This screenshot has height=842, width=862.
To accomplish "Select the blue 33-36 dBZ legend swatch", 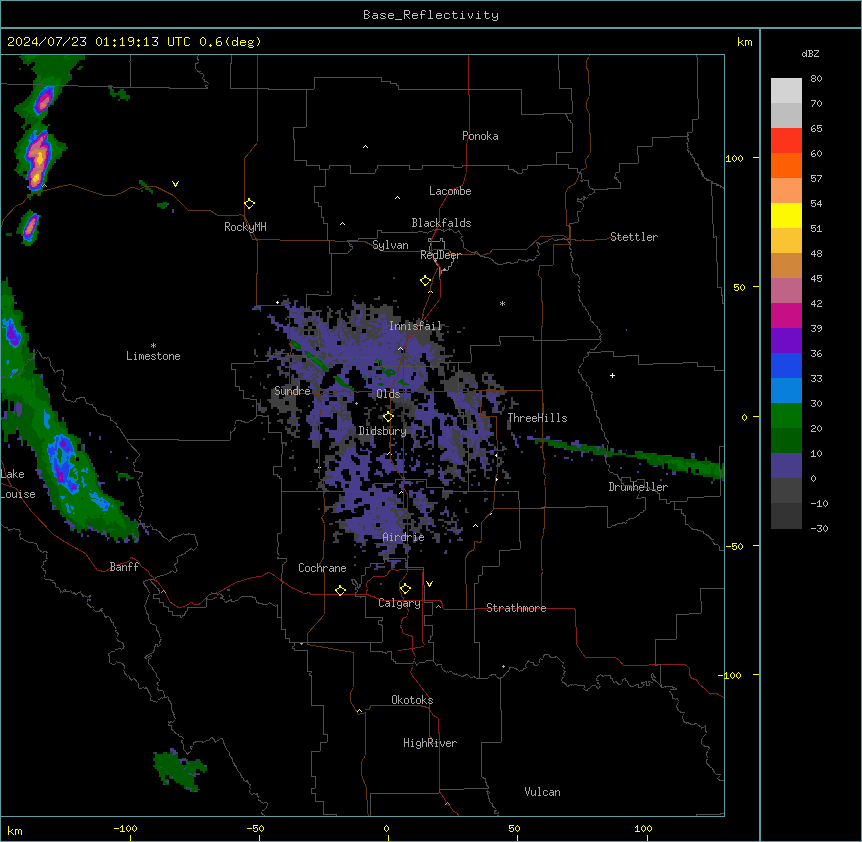I will click(786, 365).
